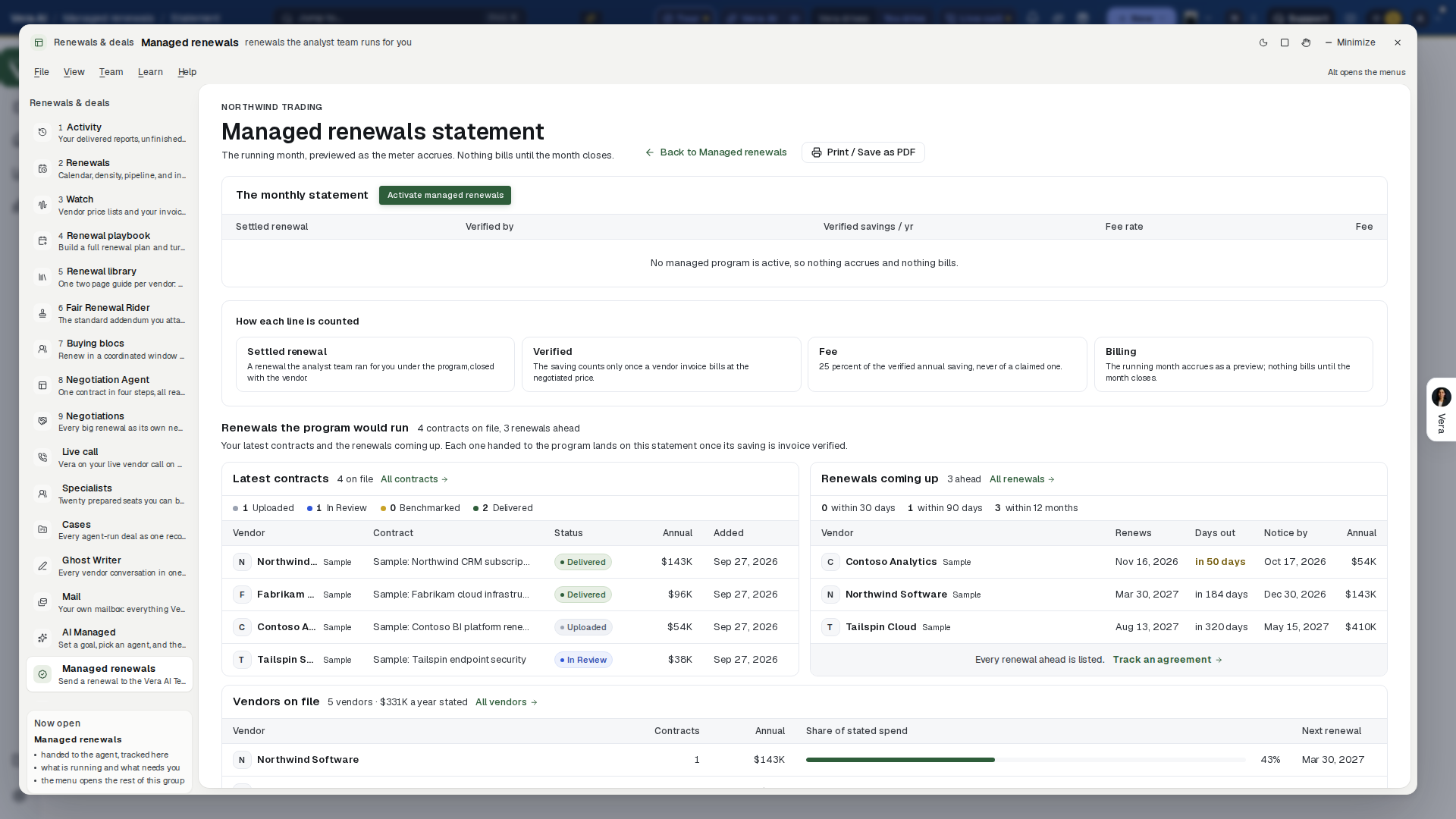Start Live call from sidebar icon
Image resolution: width=1456 pixels, height=819 pixels.
[x=42, y=458]
